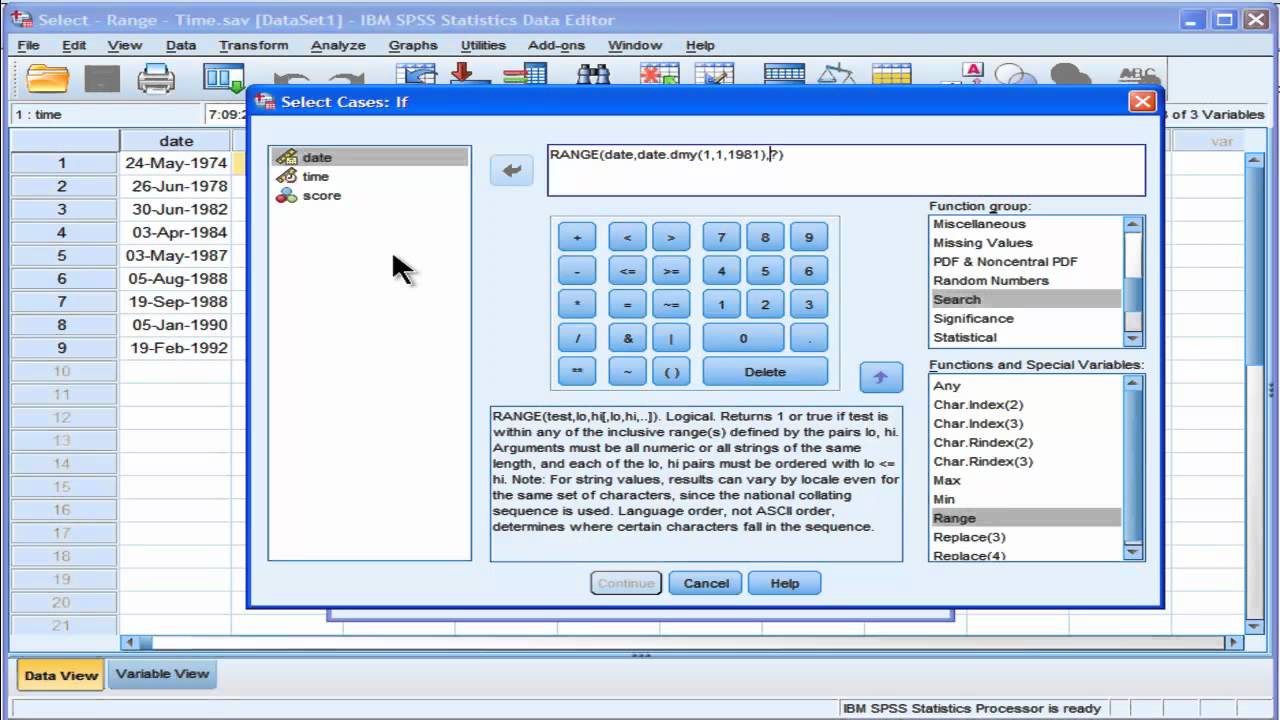
Task: Open the Analyze menu
Action: click(x=338, y=45)
